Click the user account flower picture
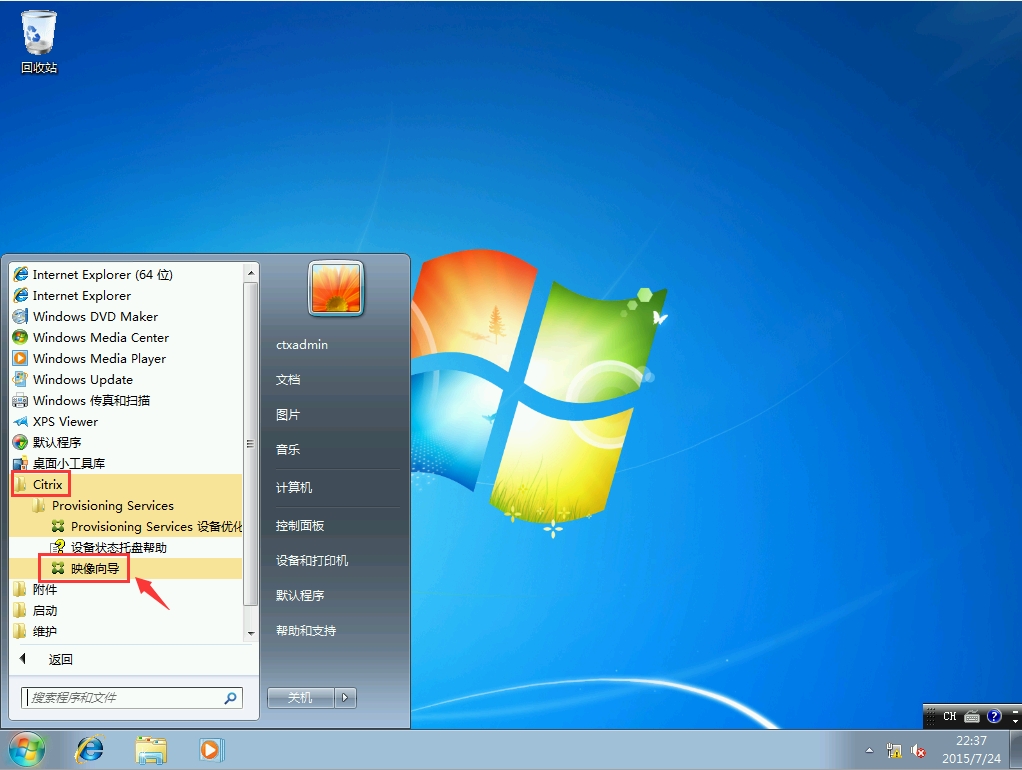This screenshot has height=770, width=1022. click(336, 288)
